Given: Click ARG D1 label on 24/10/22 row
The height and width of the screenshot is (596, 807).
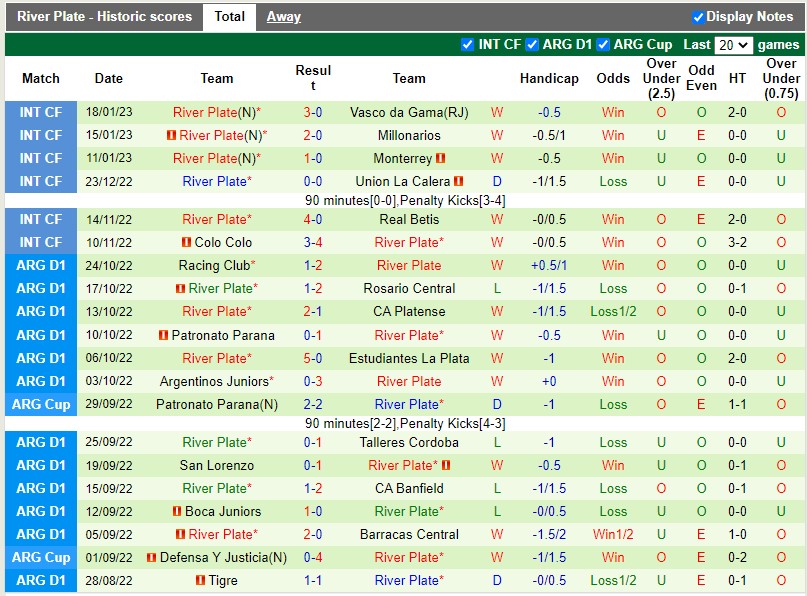Looking at the screenshot, I should pyautogui.click(x=41, y=265).
